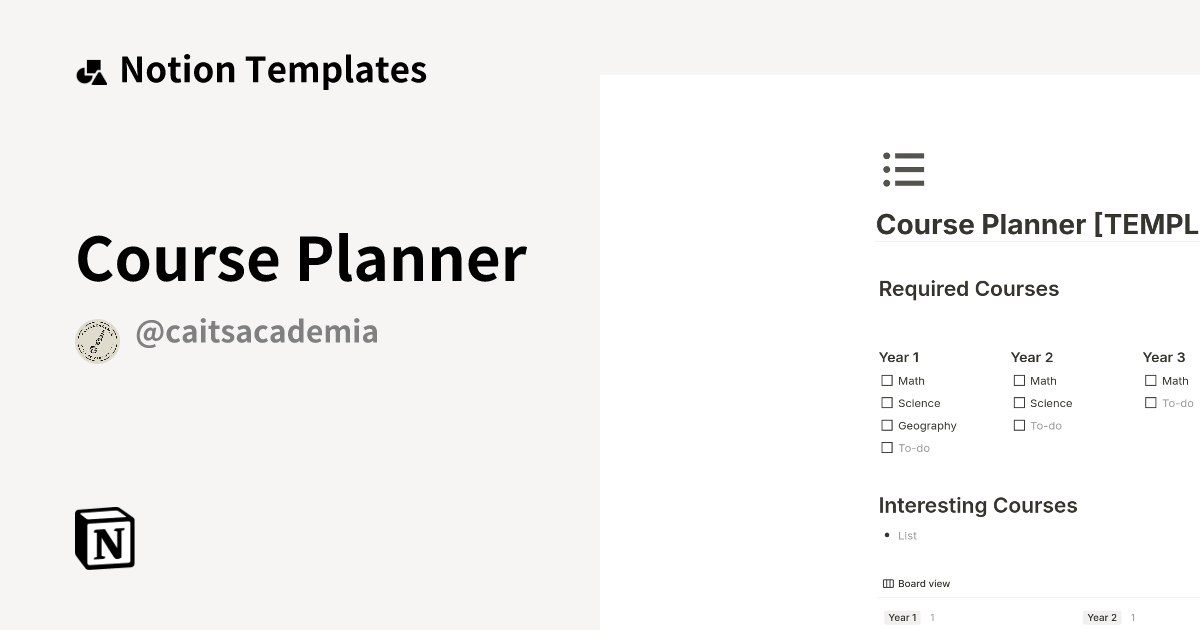This screenshot has height=630, width=1200.
Task: Check the Math checkbox under Year 1
Action: tap(886, 380)
